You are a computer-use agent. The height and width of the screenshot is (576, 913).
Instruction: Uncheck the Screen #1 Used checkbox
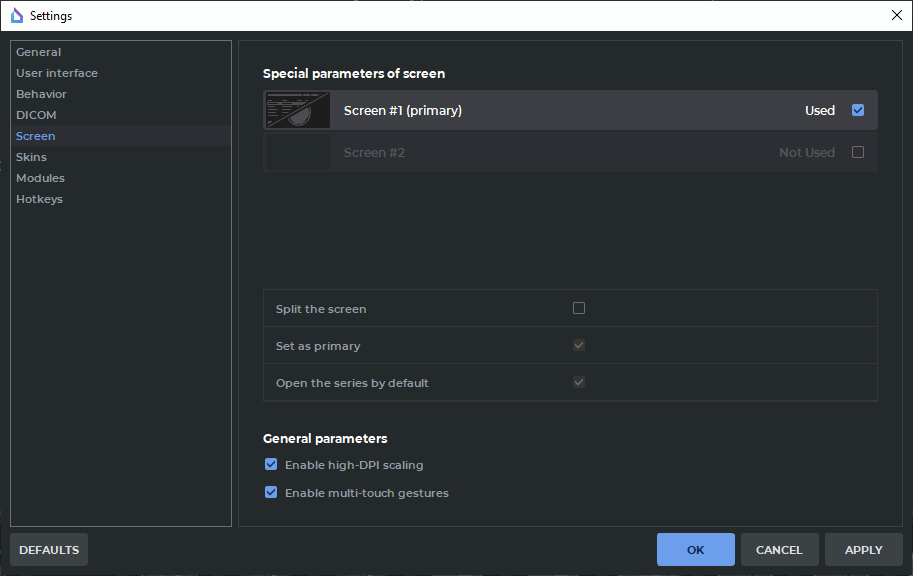[858, 111]
